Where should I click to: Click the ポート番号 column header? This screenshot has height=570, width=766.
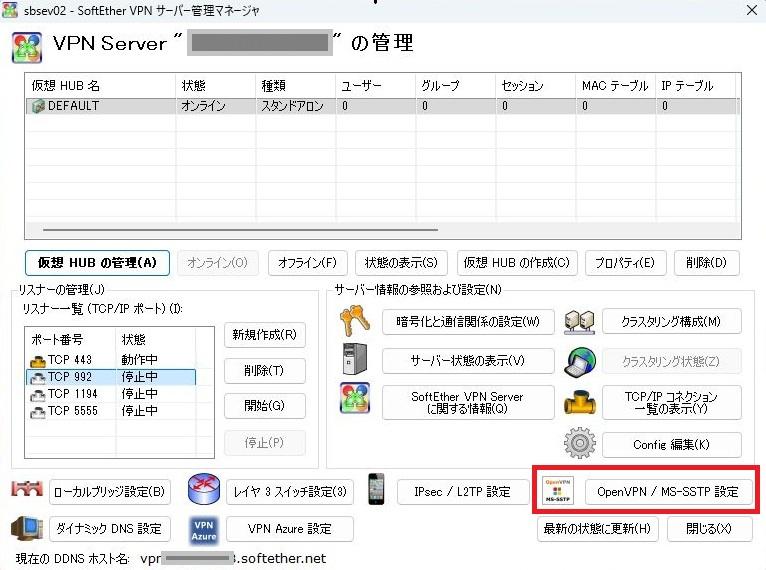click(x=71, y=339)
